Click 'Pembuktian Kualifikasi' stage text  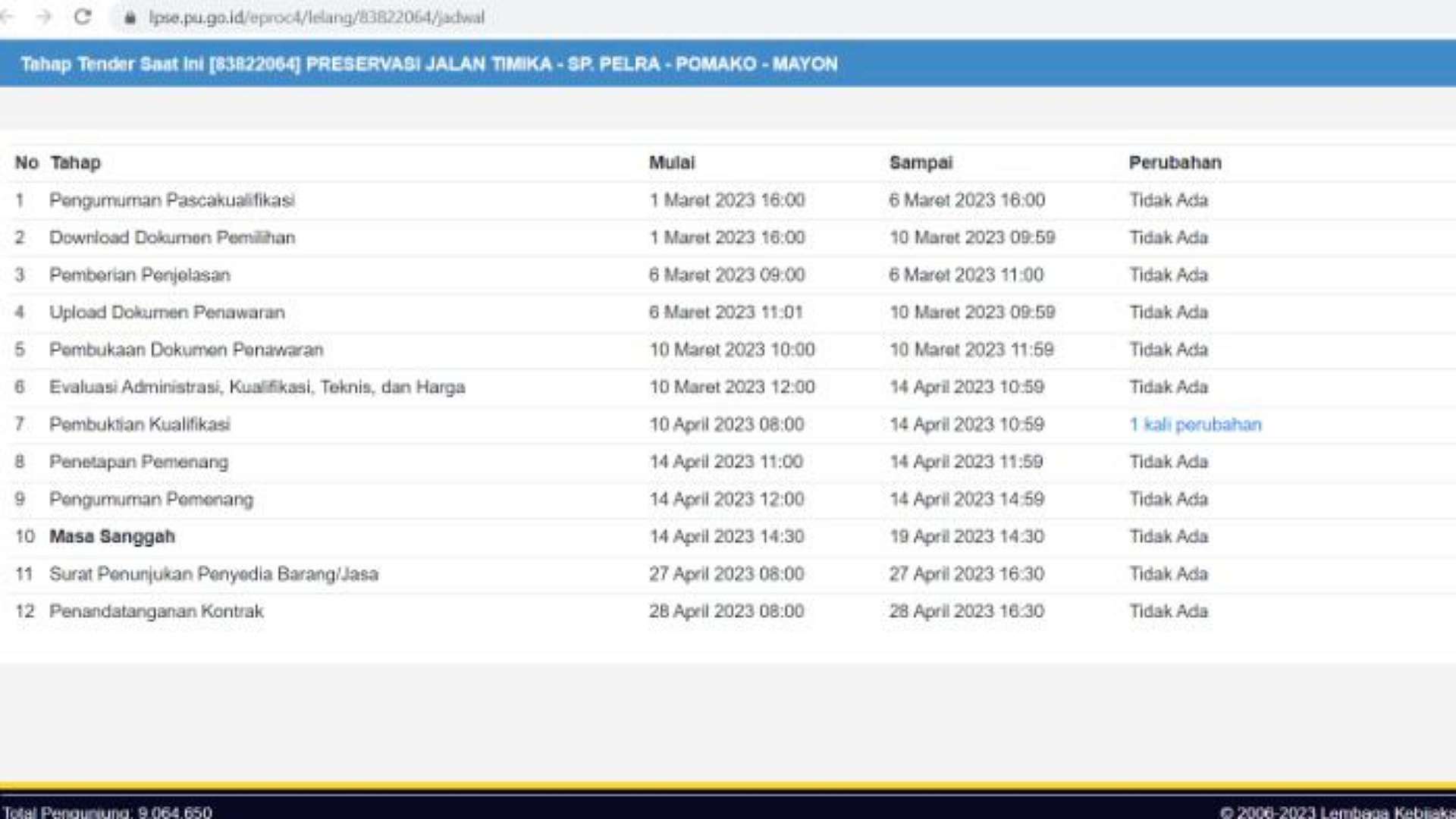point(140,425)
